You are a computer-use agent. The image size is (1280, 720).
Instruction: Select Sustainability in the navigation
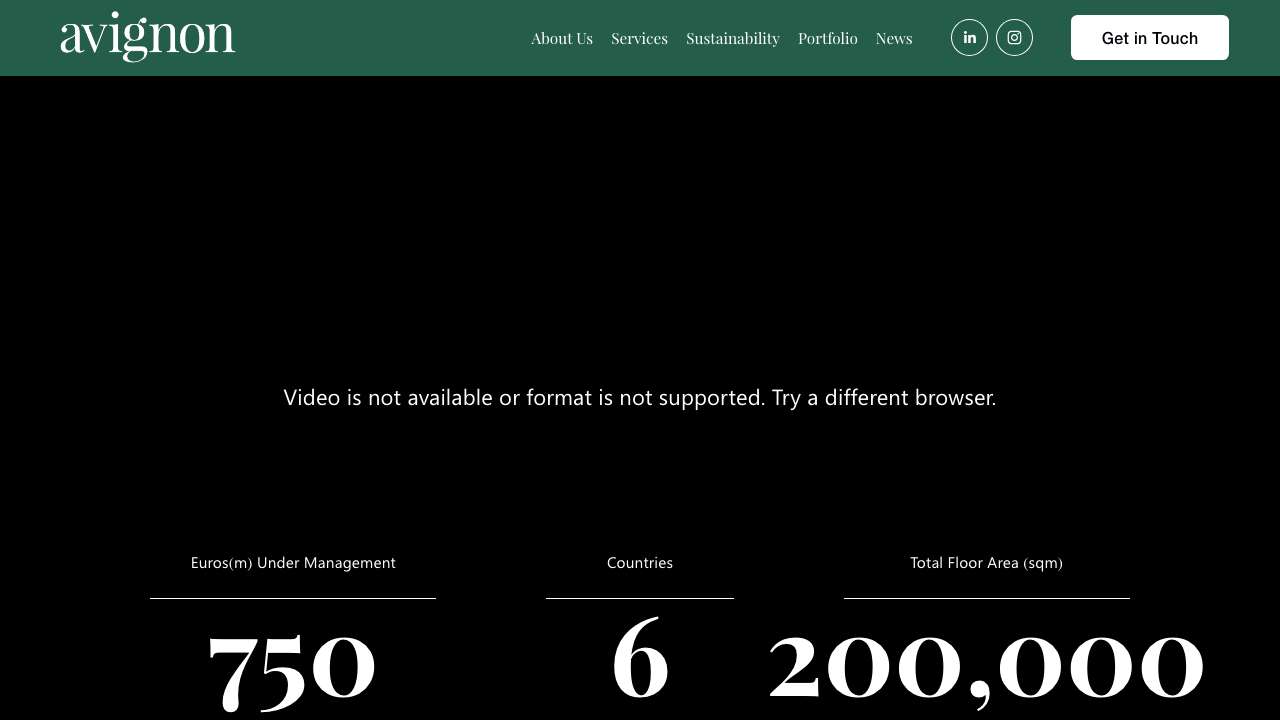point(733,38)
